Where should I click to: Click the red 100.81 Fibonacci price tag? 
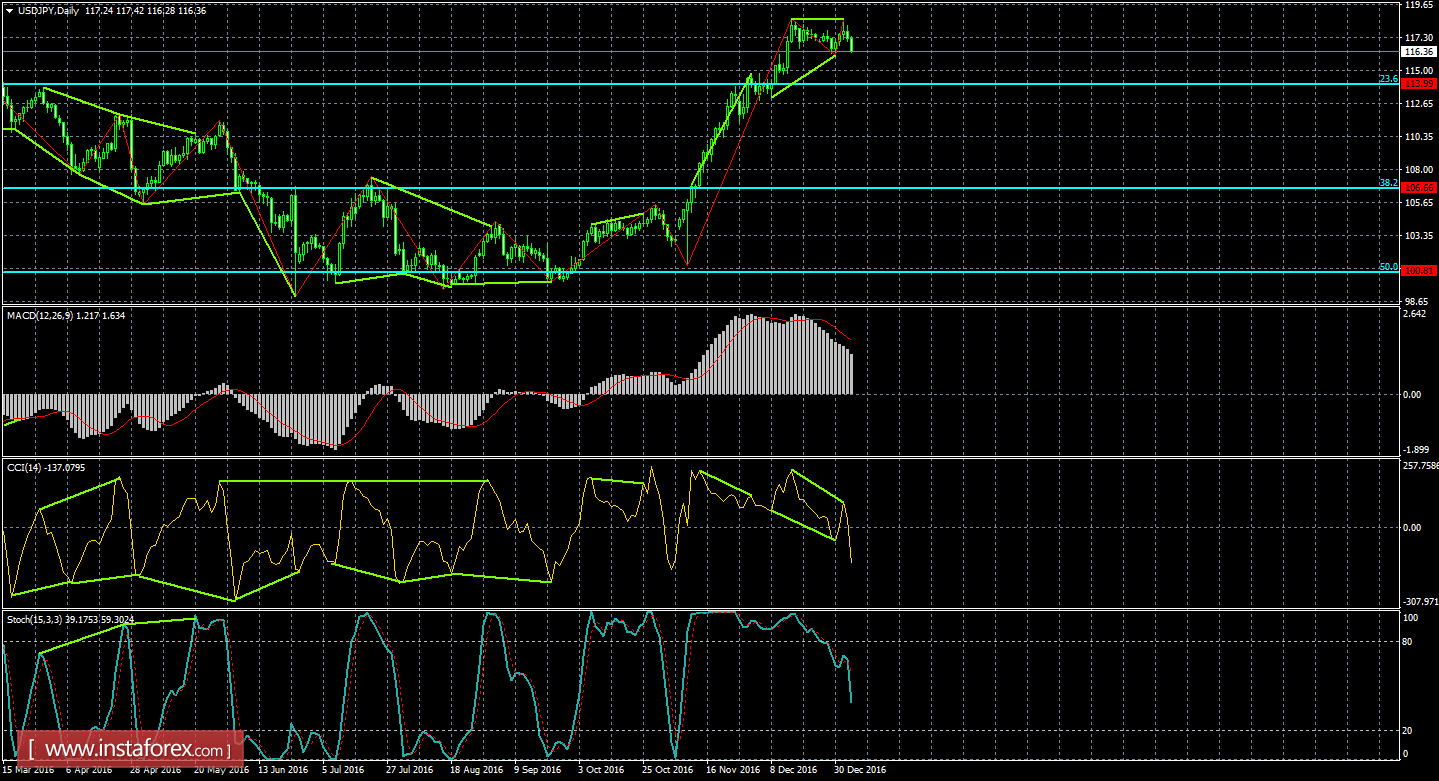tap(1418, 271)
